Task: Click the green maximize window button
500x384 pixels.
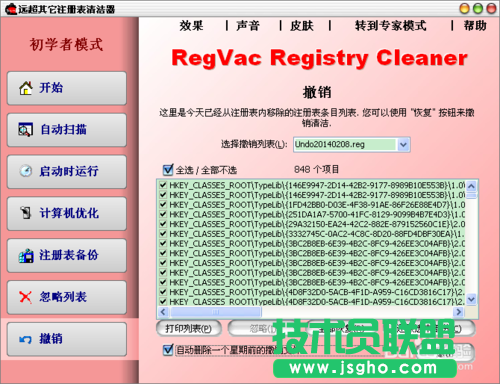Action: (478, 8)
